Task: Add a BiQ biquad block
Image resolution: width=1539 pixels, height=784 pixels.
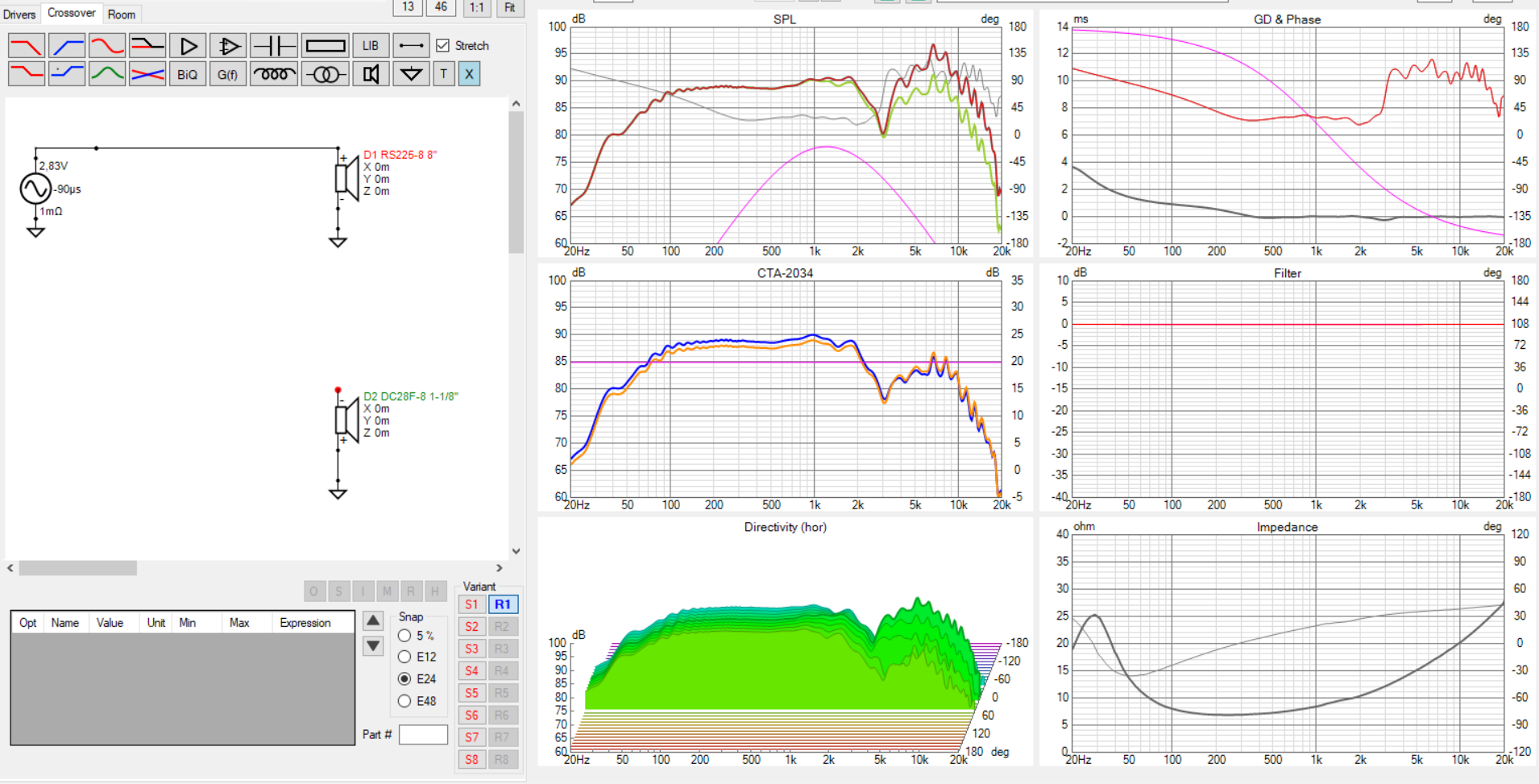Action: point(188,74)
